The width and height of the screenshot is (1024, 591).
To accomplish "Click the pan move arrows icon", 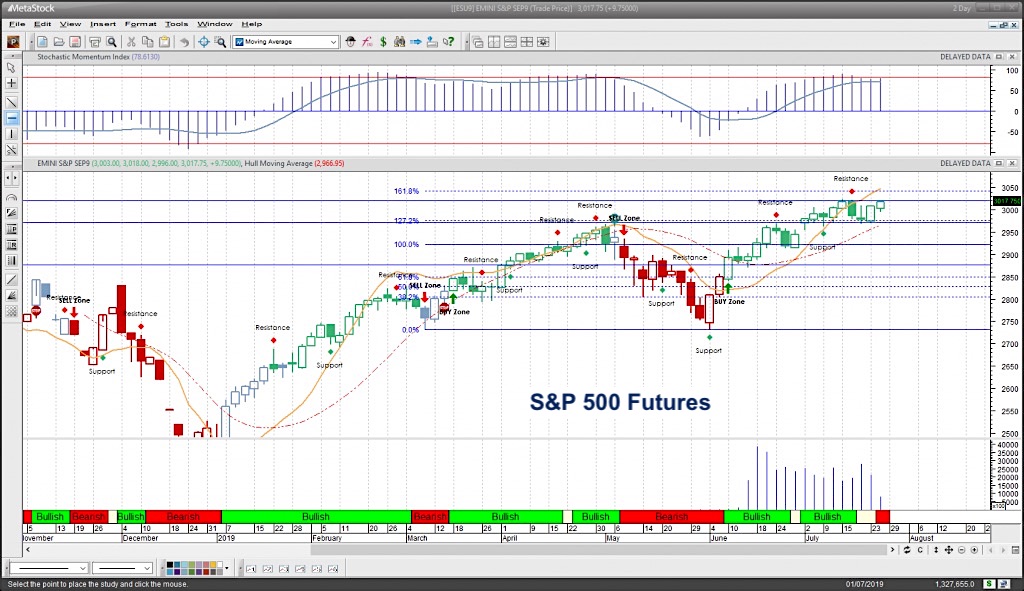I will pos(948,550).
